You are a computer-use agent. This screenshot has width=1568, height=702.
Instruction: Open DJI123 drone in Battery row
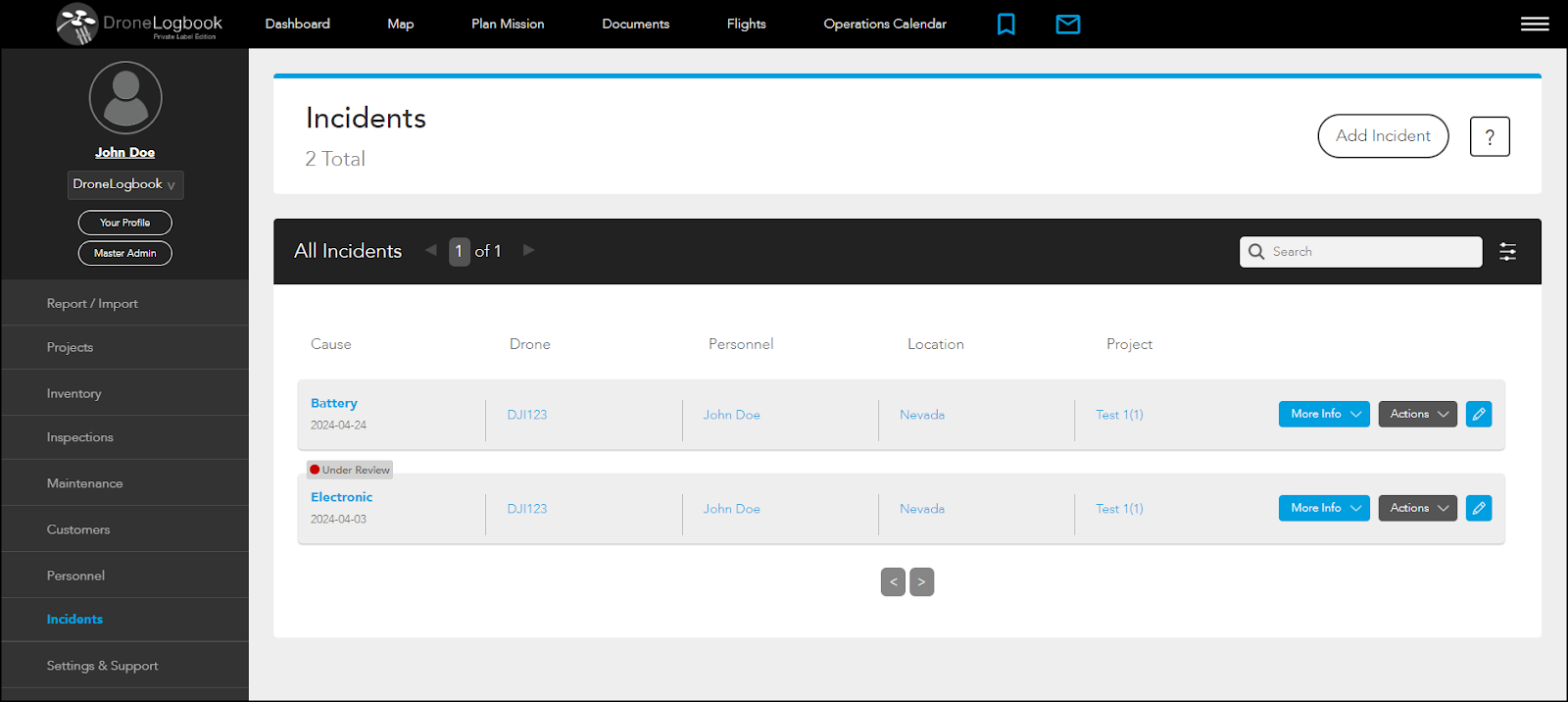point(527,415)
